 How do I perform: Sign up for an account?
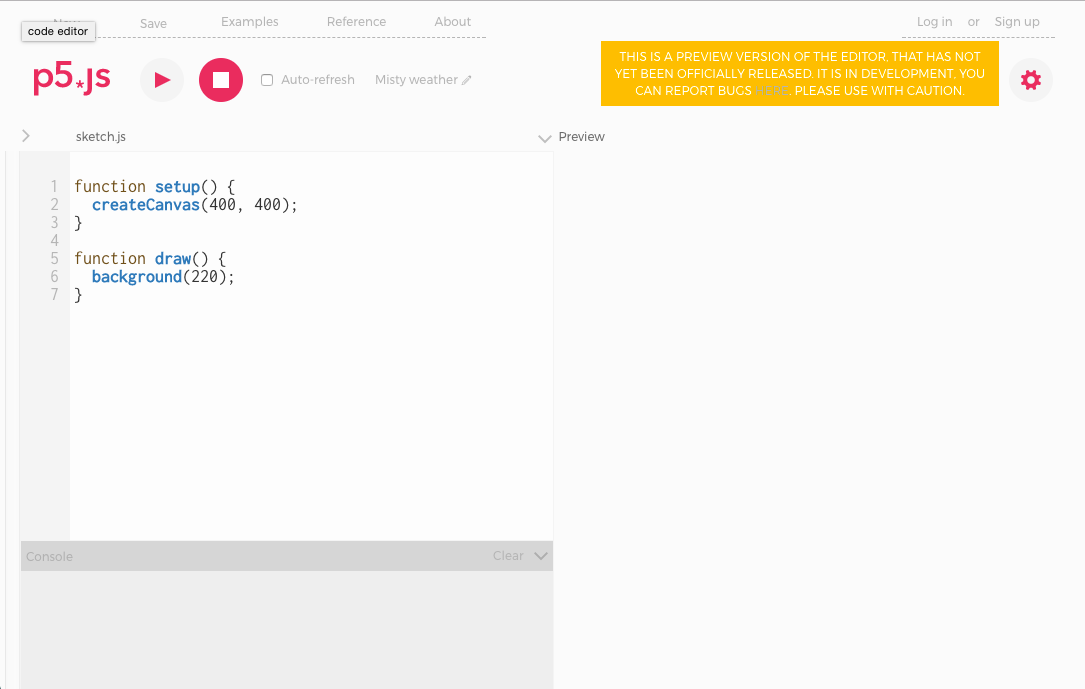(1017, 21)
